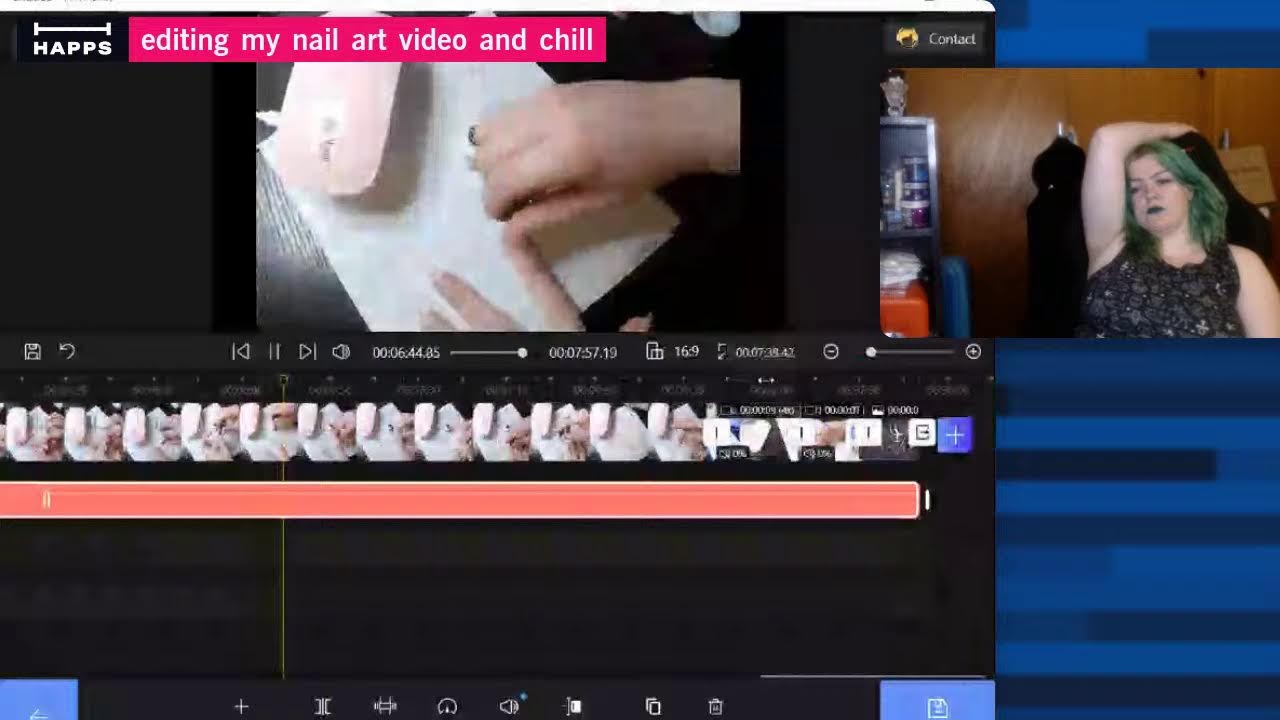Go back with the blue arrow button
Image resolution: width=1280 pixels, height=720 pixels.
coord(38,701)
